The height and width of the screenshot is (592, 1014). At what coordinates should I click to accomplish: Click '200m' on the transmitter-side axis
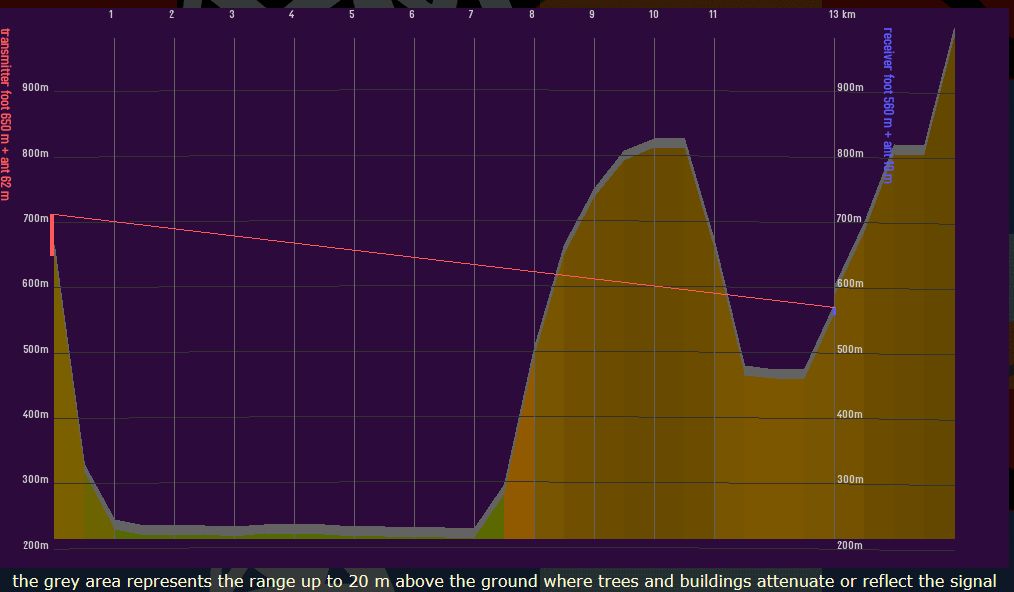[36, 545]
